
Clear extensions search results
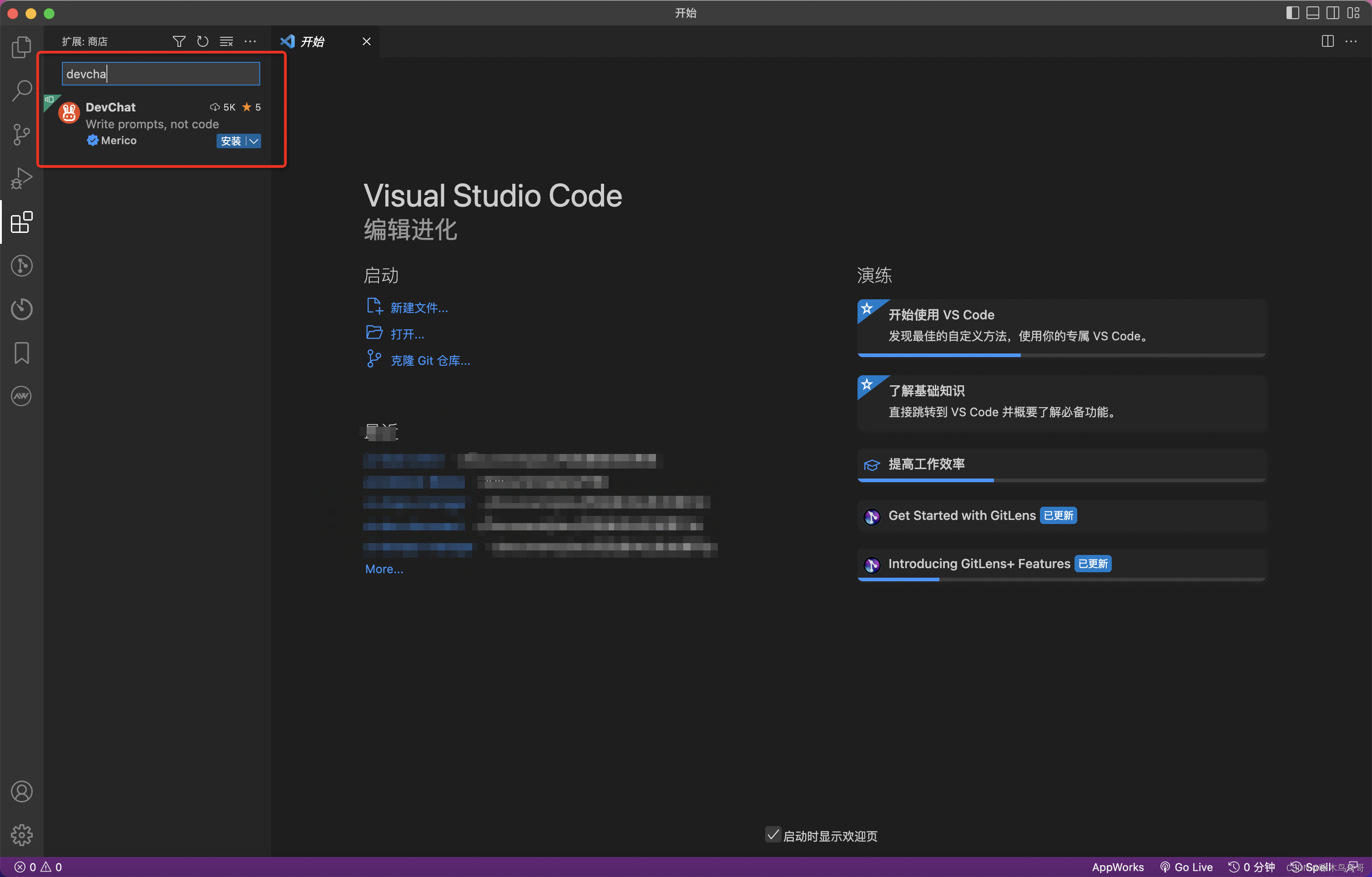pos(227,41)
